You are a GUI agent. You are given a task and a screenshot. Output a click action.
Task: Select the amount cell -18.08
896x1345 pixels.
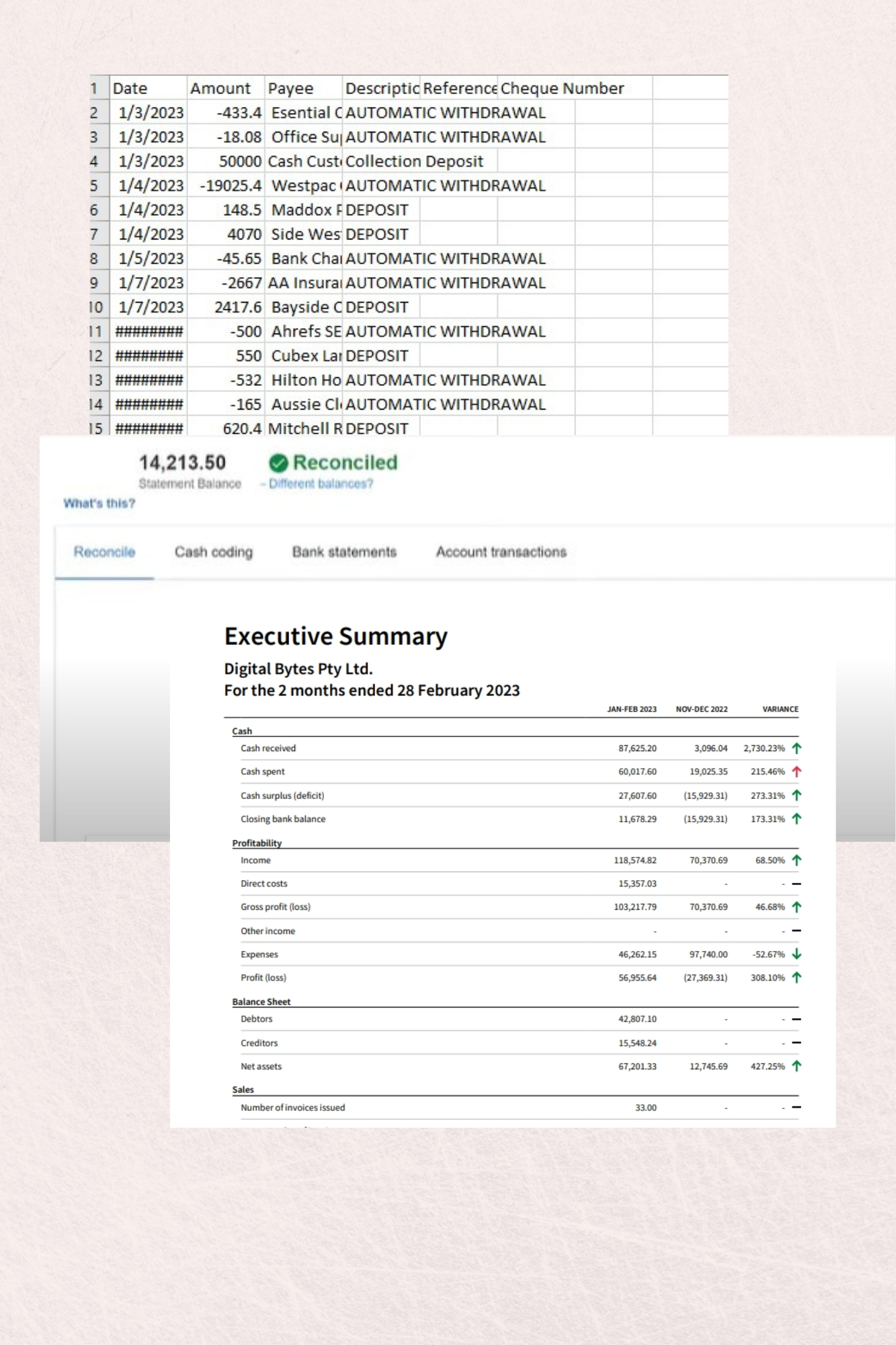point(226,137)
